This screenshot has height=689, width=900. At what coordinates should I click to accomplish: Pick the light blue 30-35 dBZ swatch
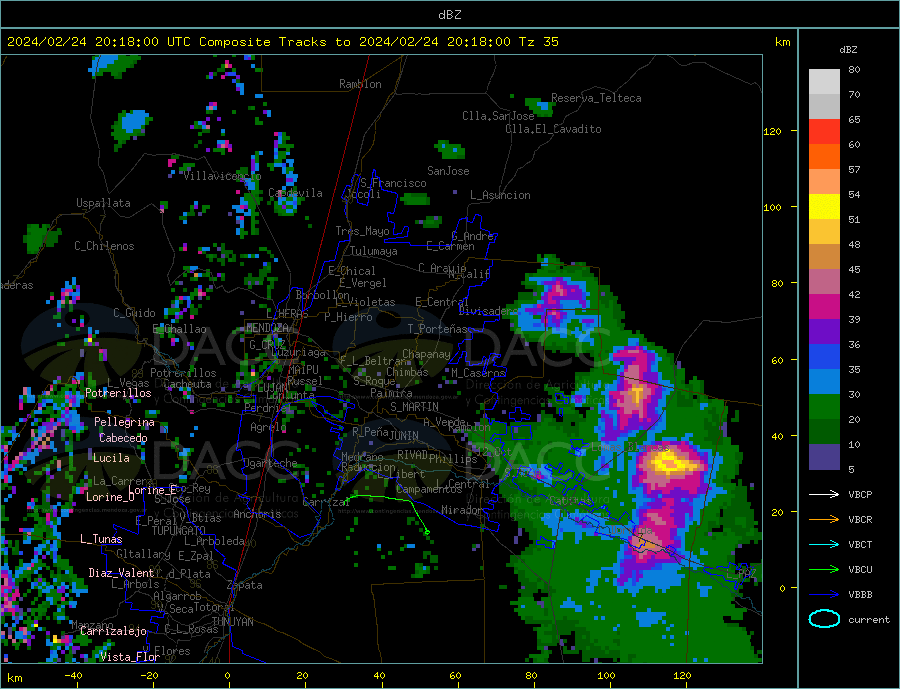pos(824,382)
